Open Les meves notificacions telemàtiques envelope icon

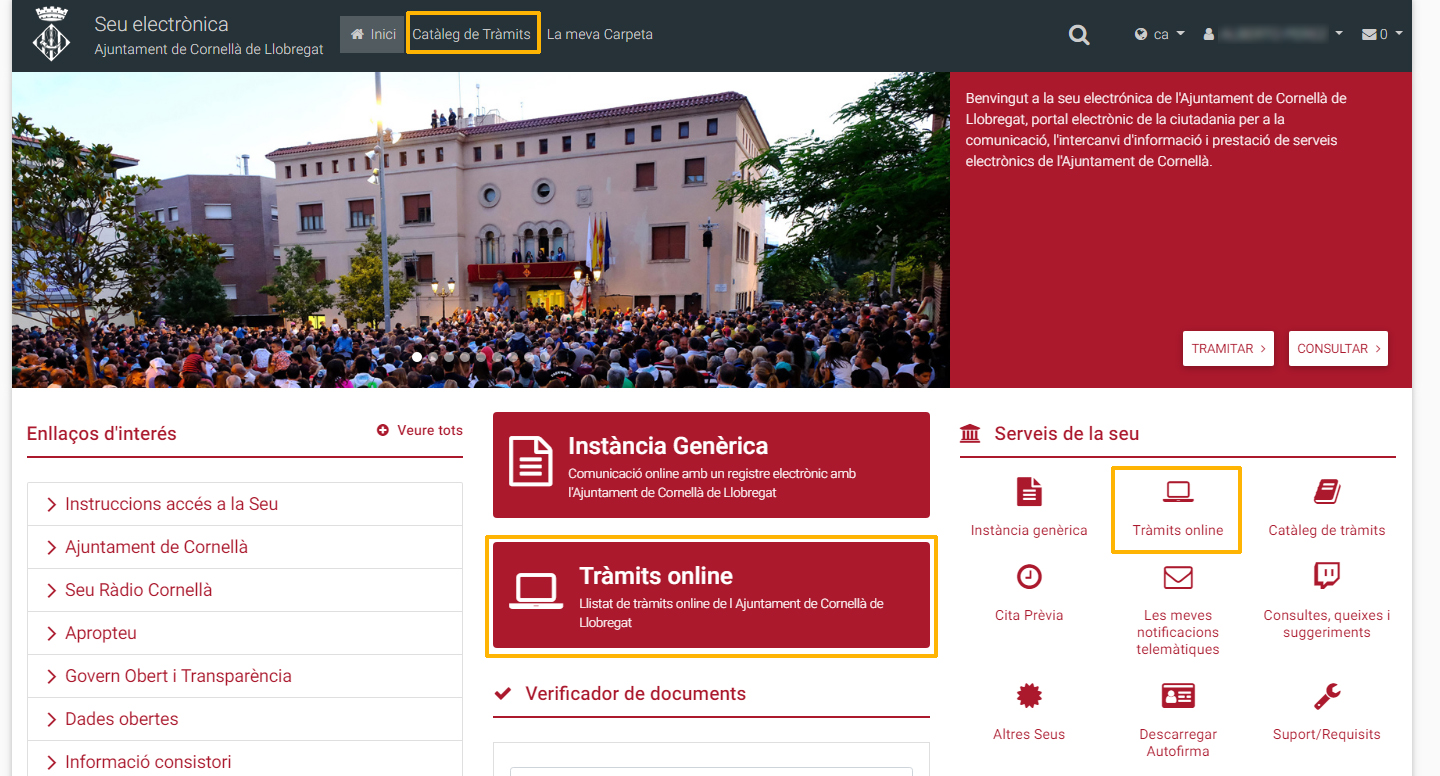pos(1178,577)
